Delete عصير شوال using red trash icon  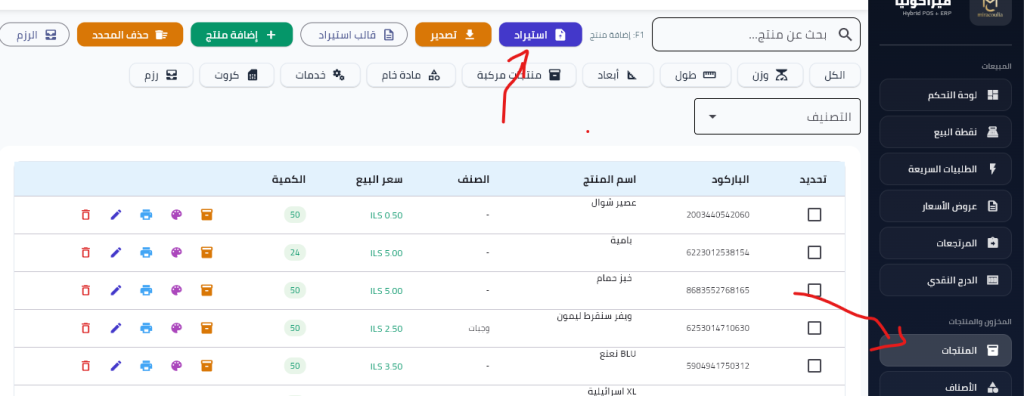click(x=86, y=214)
